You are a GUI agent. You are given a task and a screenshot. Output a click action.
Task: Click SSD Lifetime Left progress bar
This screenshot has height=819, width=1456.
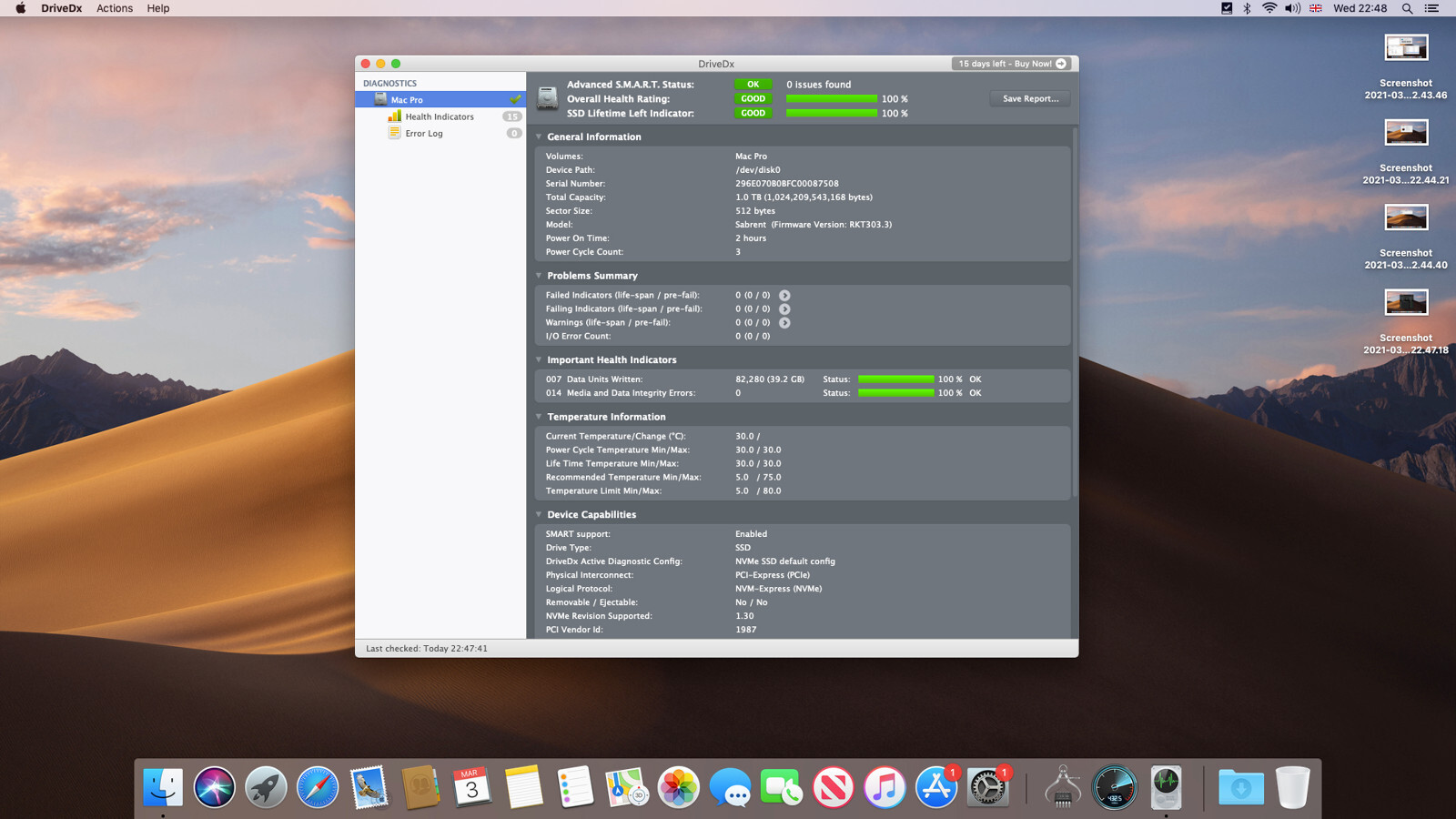point(832,113)
